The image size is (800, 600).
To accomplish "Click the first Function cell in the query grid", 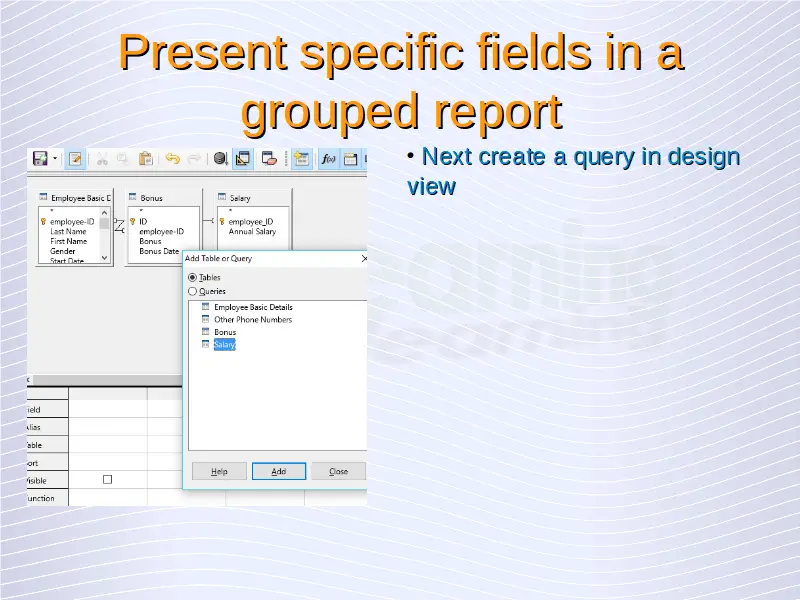I will 108,498.
